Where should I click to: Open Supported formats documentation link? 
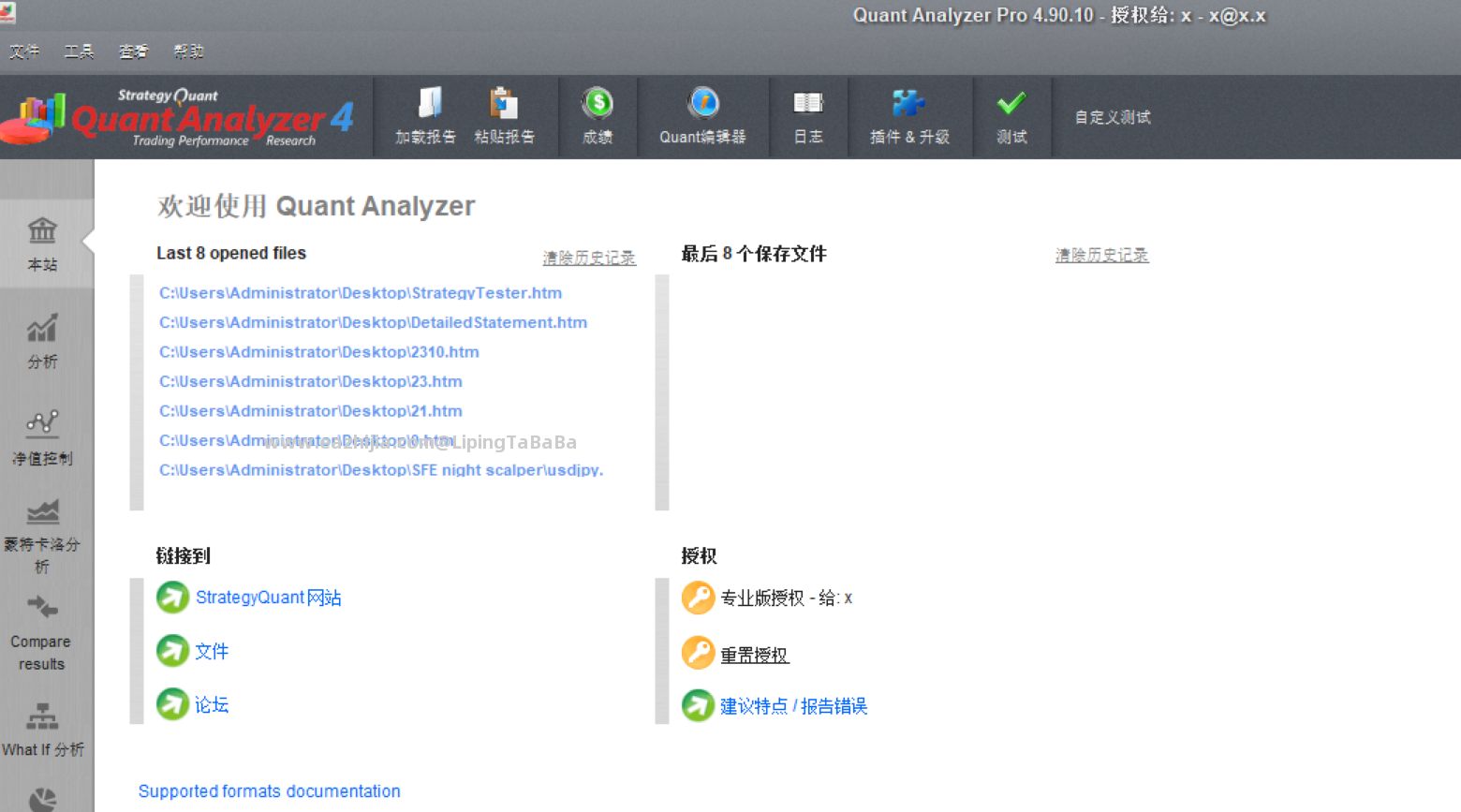(x=270, y=791)
